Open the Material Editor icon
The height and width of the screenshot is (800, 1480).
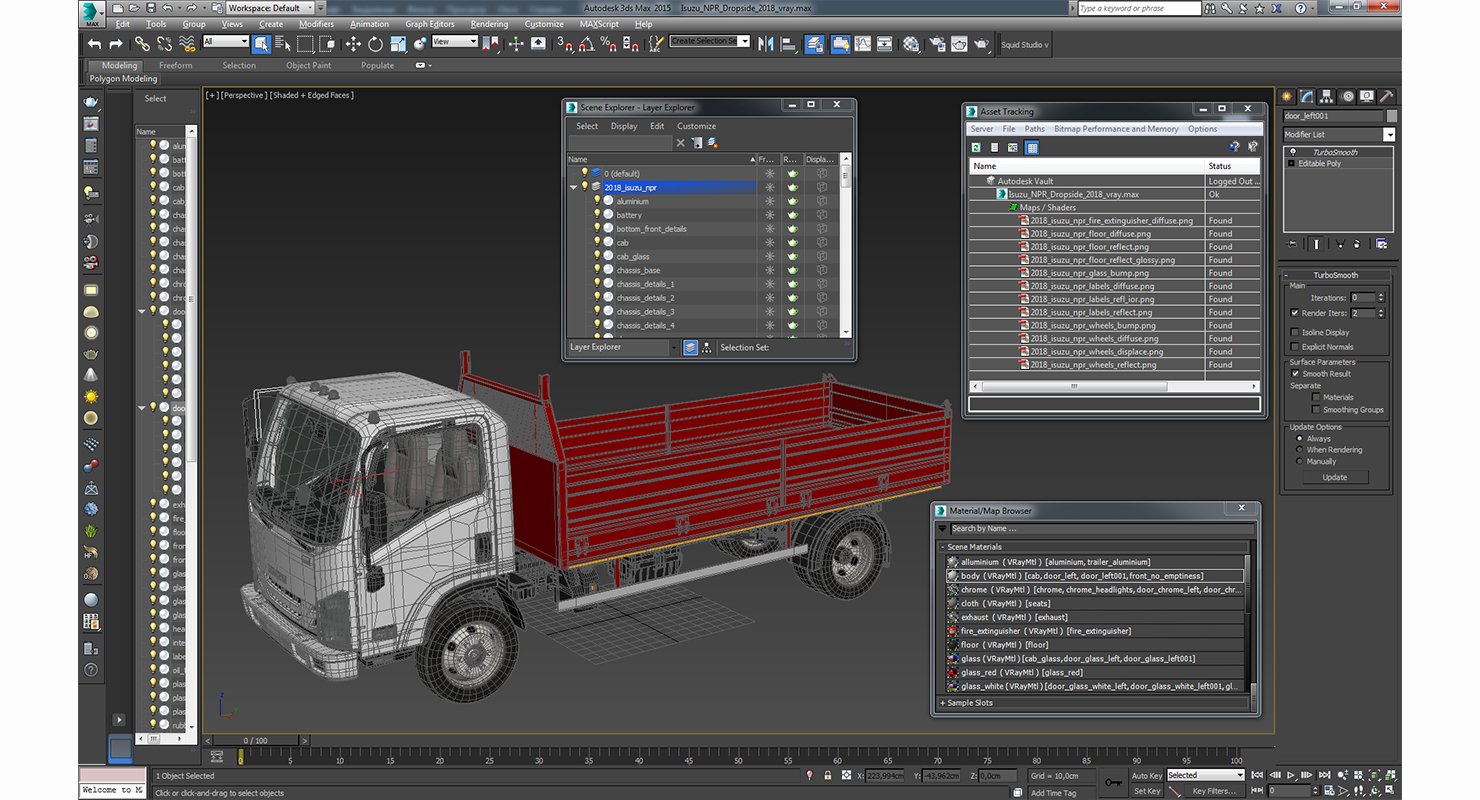click(x=911, y=44)
